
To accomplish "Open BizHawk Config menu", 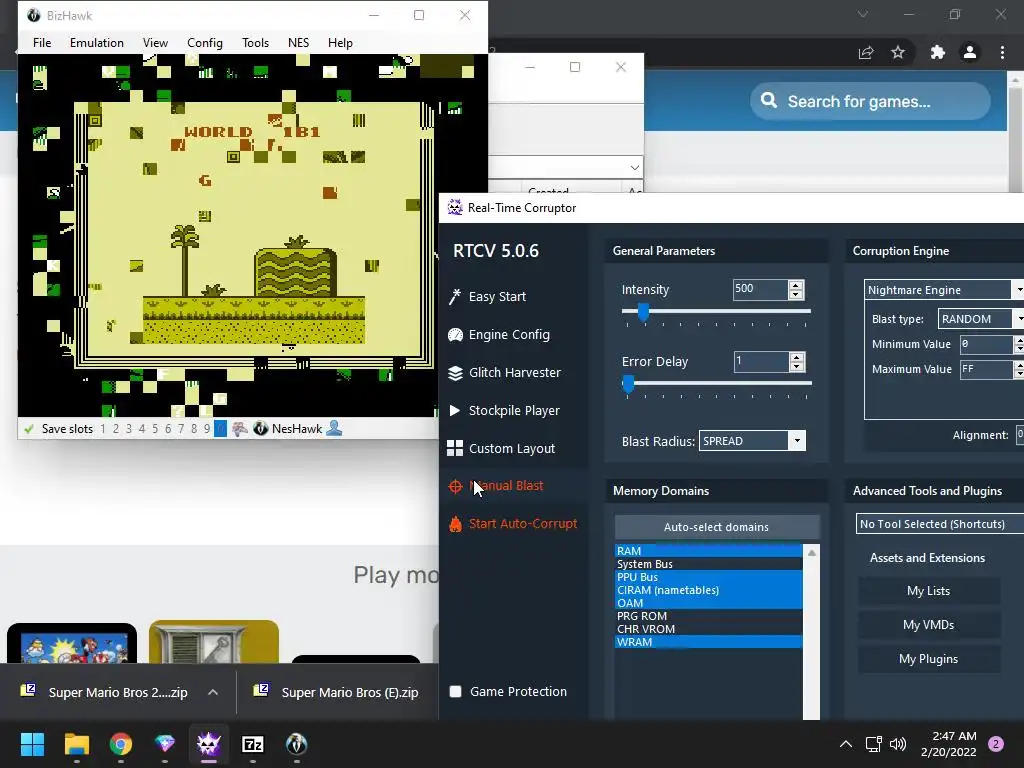I will pos(204,42).
